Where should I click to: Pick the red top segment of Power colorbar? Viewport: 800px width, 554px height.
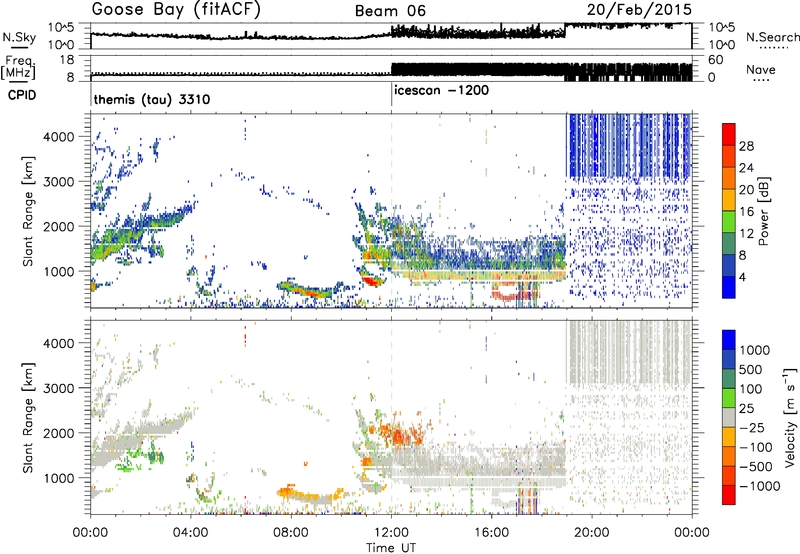click(x=729, y=134)
